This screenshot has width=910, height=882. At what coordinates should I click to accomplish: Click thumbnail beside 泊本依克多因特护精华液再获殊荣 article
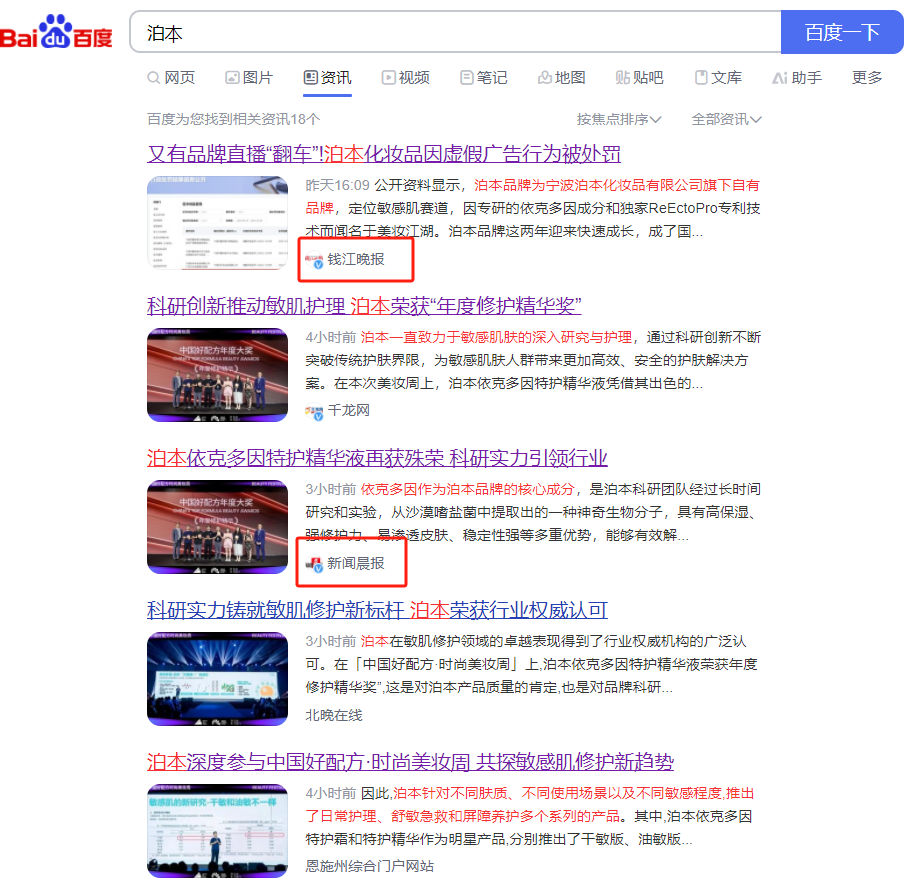pos(217,527)
